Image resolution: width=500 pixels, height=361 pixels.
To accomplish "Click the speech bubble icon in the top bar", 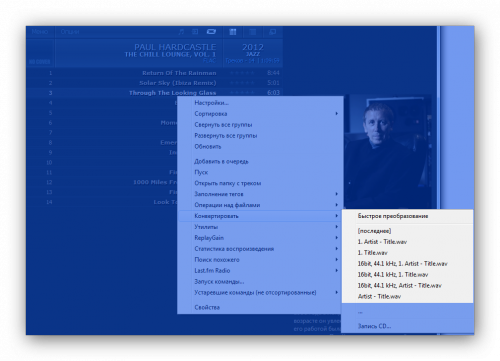I will (273, 32).
